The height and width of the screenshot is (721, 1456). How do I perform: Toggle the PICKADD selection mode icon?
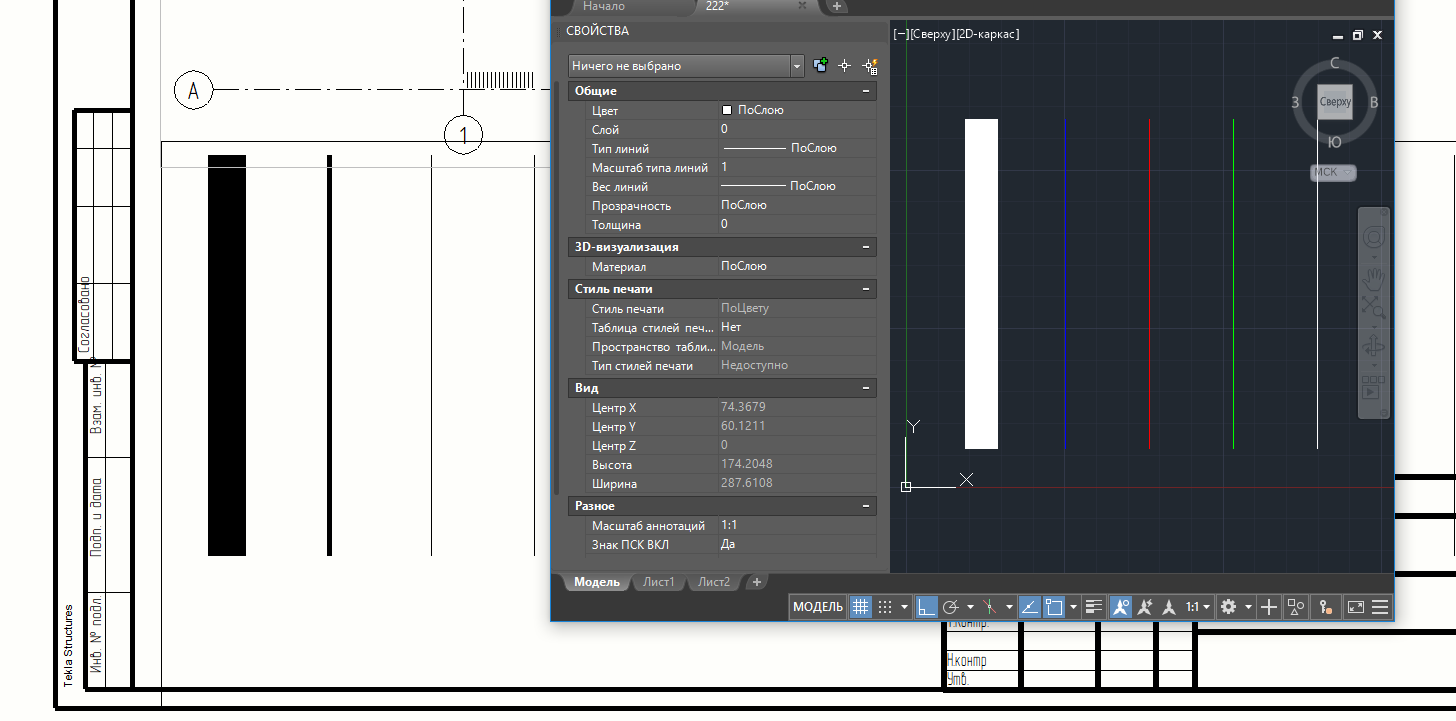coord(821,66)
